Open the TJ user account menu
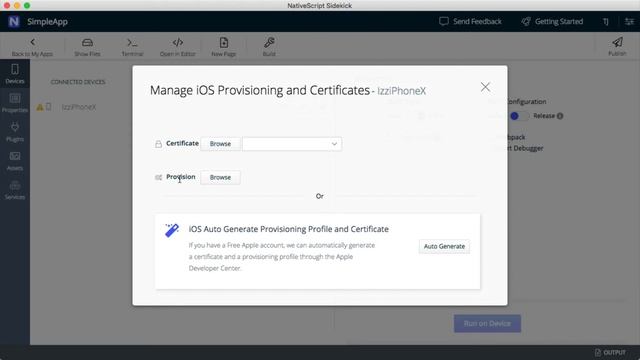Screen dimensions: 640x360 (x=606, y=22)
